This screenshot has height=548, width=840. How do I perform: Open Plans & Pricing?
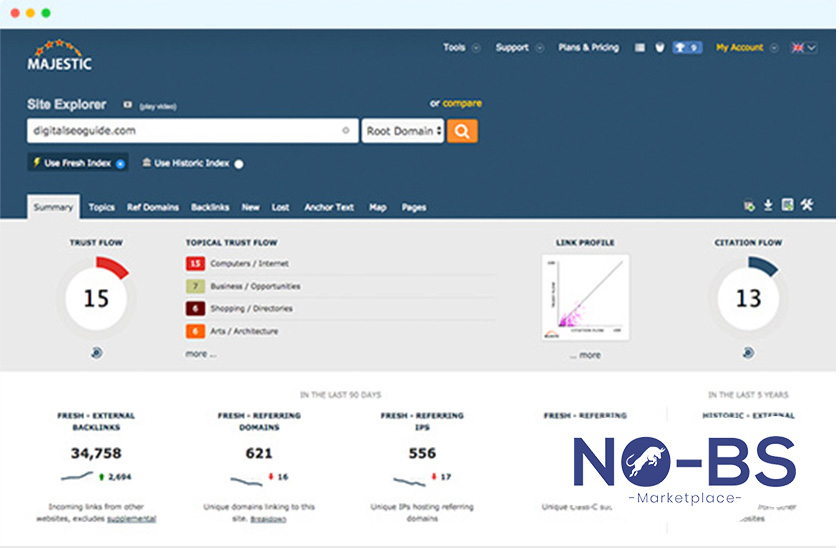click(x=588, y=47)
